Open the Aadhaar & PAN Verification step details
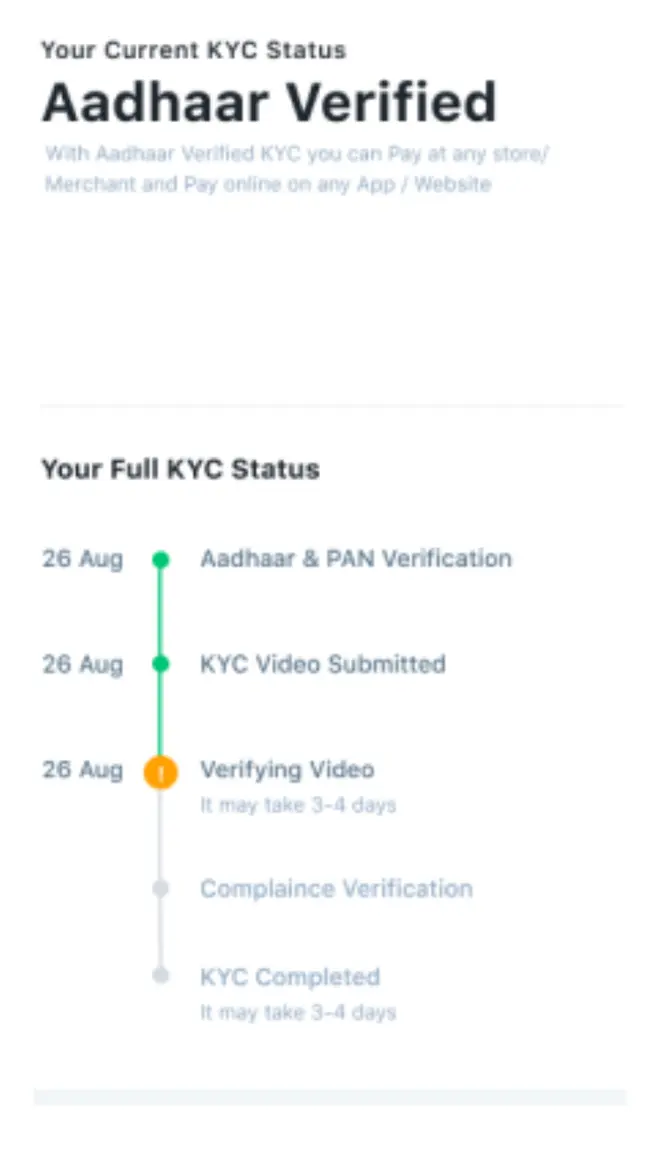 356,559
